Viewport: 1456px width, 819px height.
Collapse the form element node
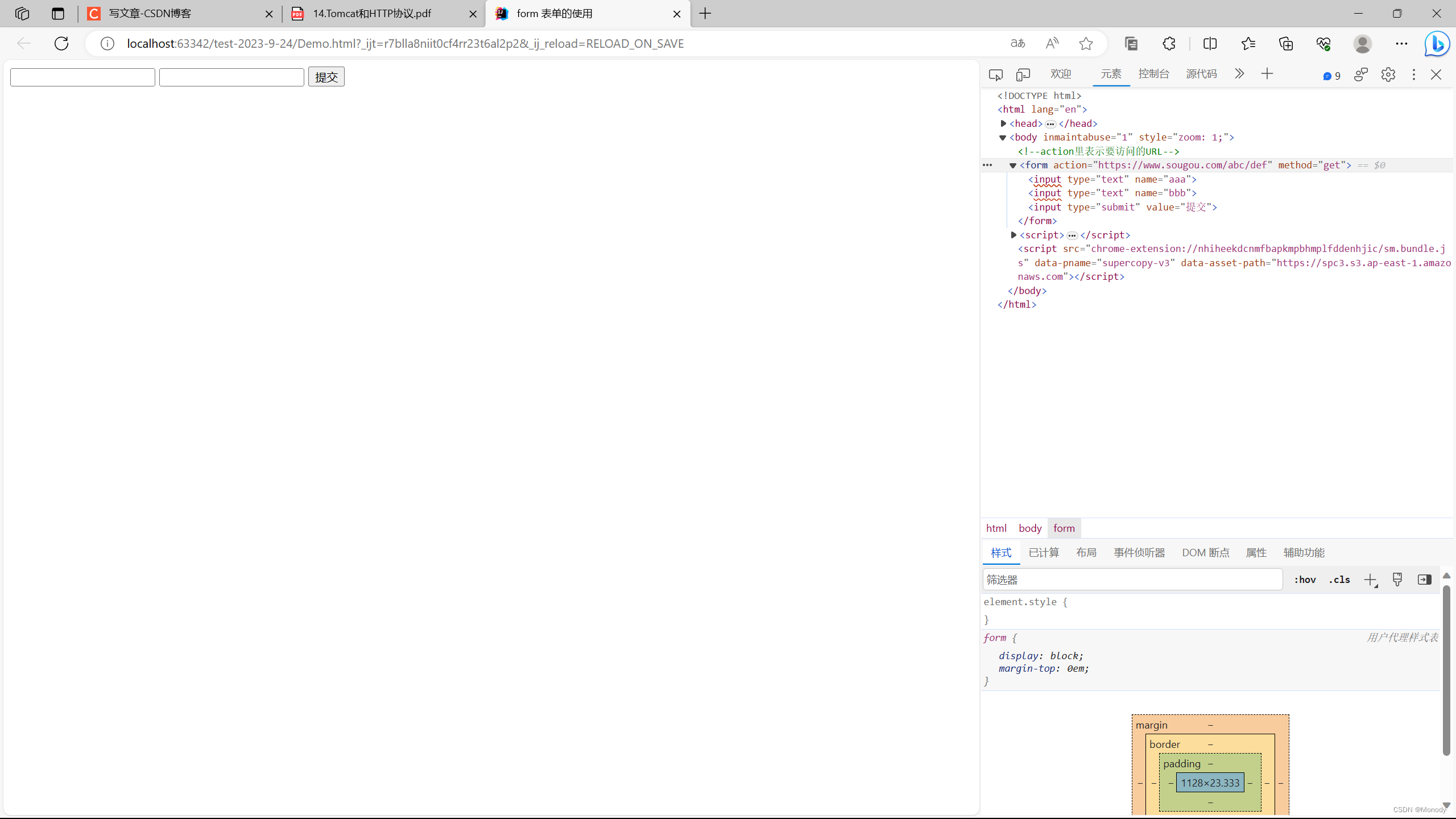[1013, 166]
